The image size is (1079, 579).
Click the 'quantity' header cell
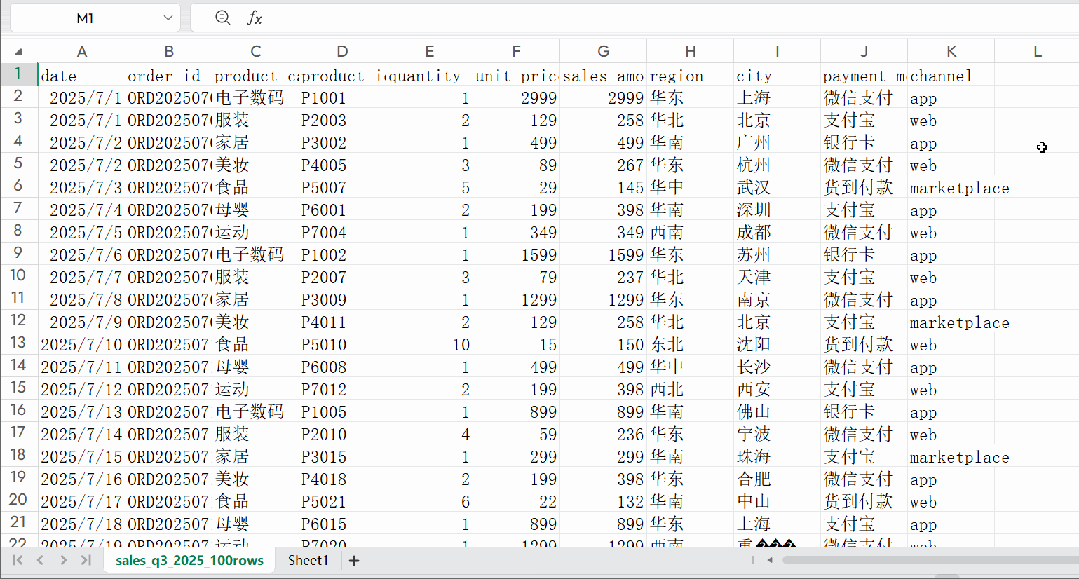429,75
